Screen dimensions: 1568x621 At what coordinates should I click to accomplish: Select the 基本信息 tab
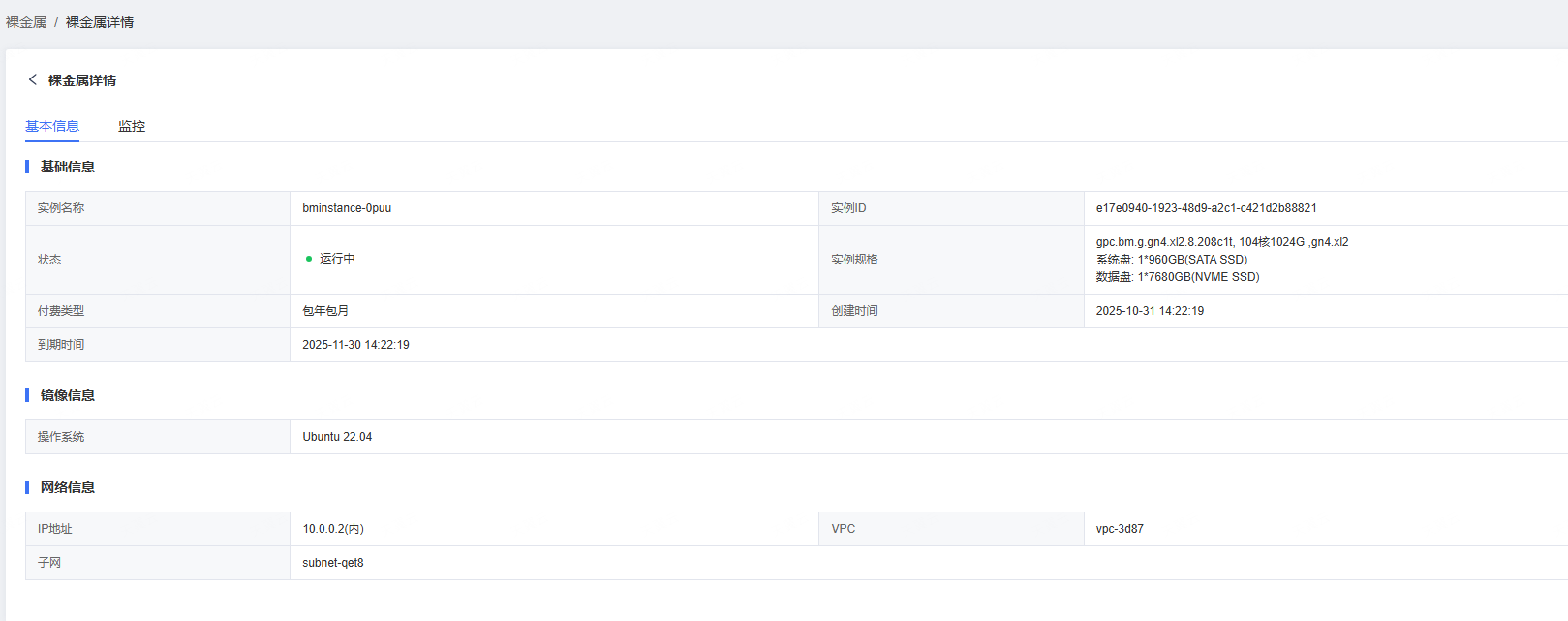(x=52, y=126)
